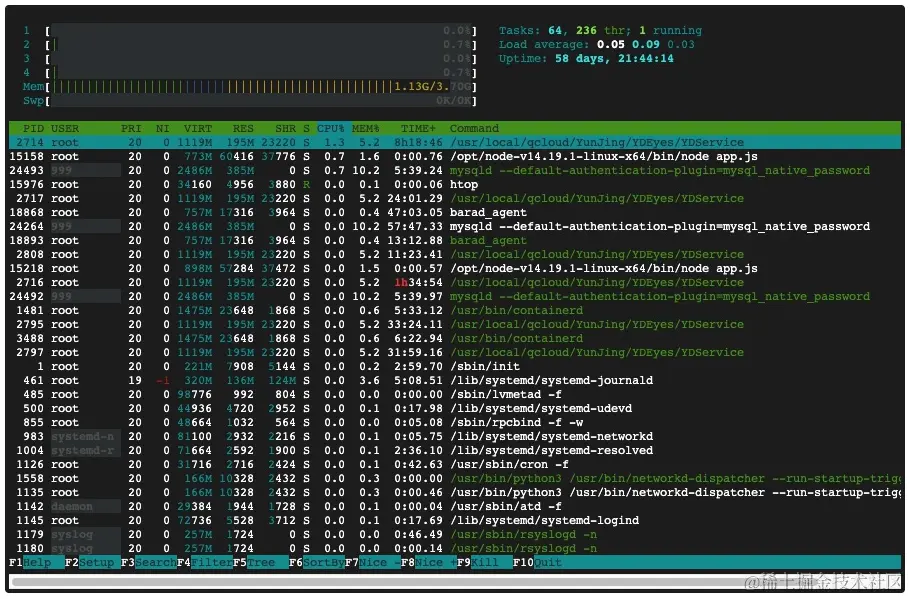Select the node app.js process PID 15218

point(455,268)
